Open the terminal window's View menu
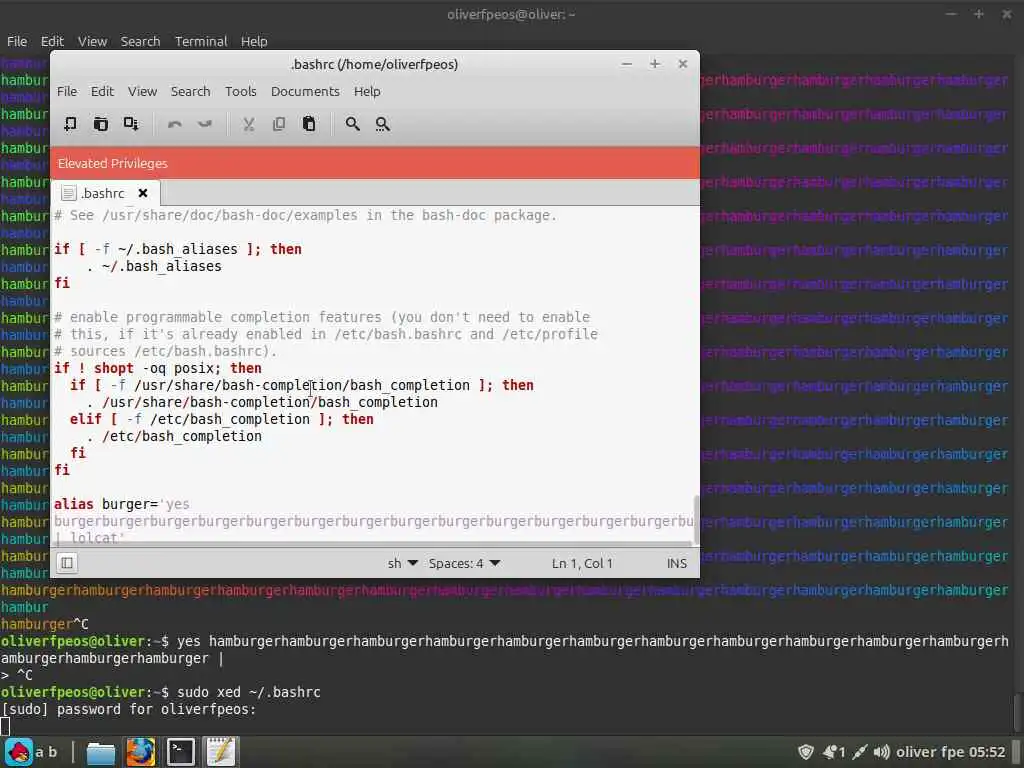 [x=93, y=41]
